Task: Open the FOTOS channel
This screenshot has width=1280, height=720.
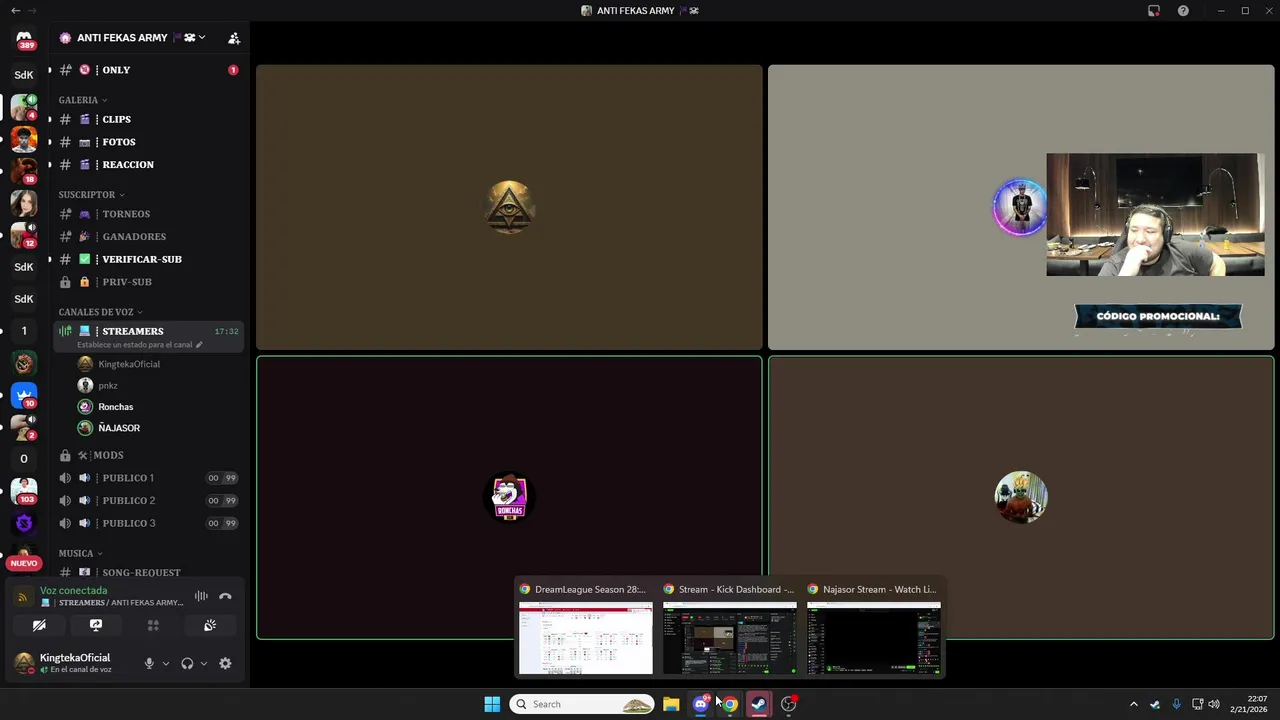Action: pyautogui.click(x=148, y=142)
